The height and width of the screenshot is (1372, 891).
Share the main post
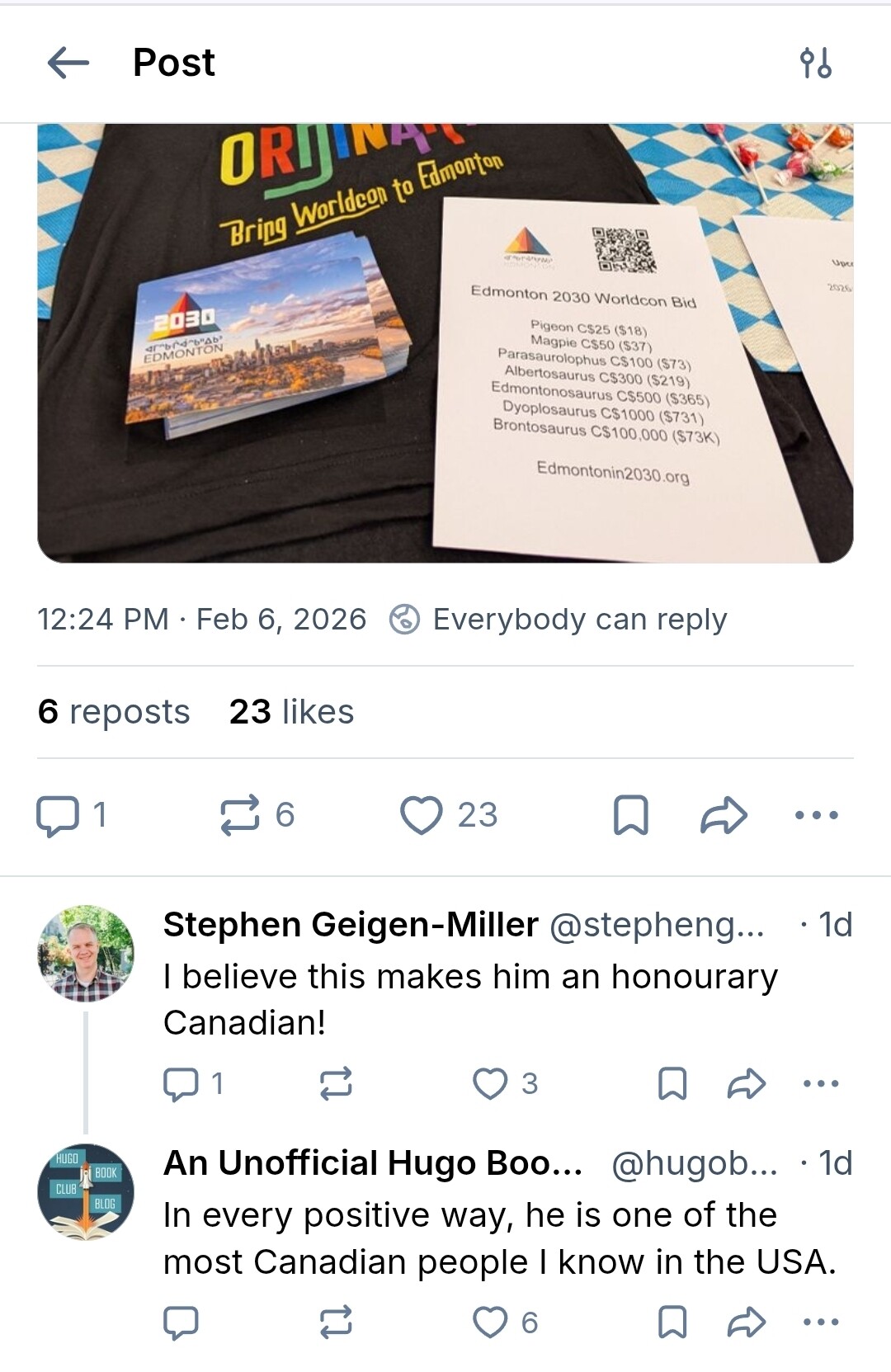(724, 815)
